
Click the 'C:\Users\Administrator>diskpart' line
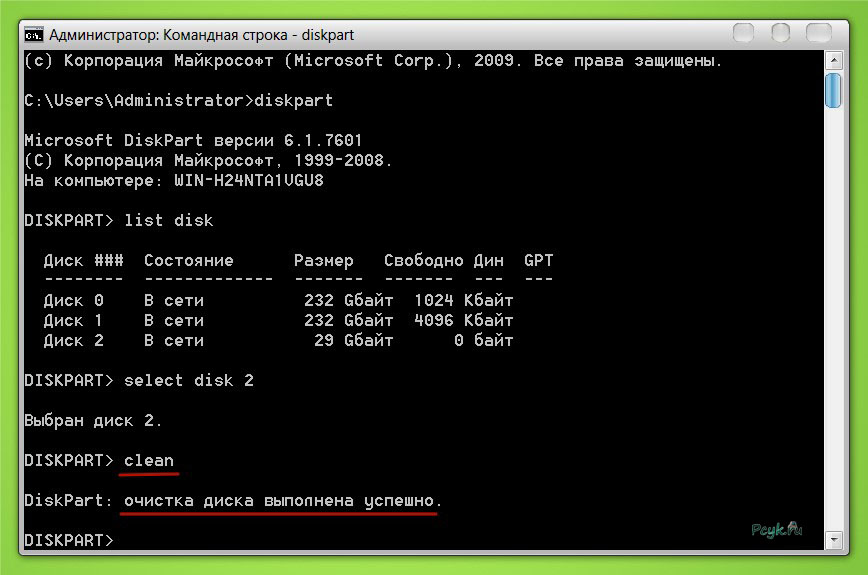pyautogui.click(x=178, y=101)
